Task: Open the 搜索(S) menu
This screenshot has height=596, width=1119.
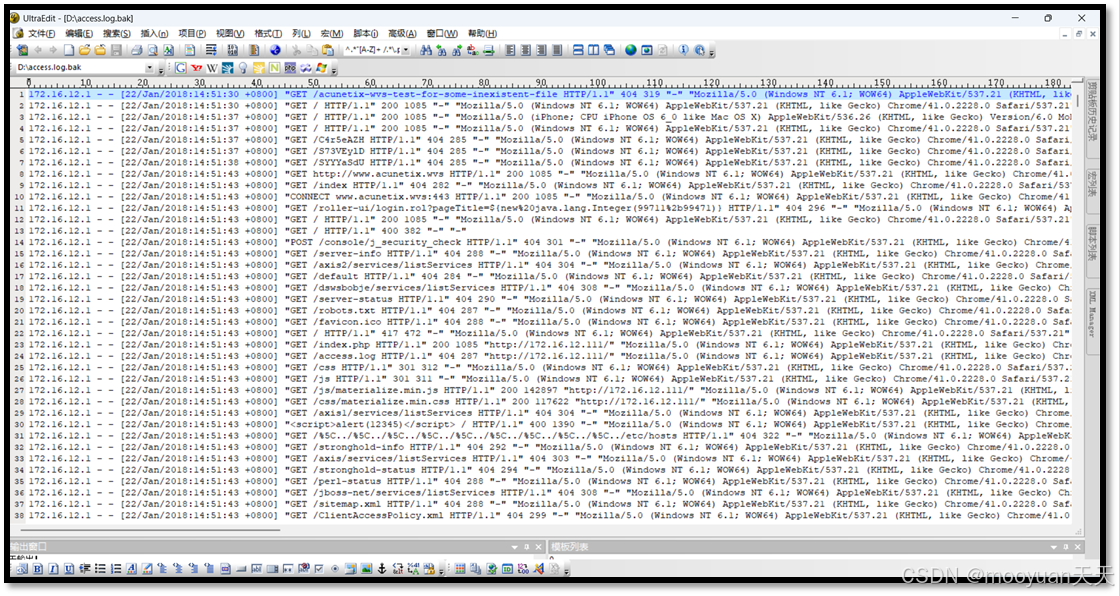Action: 116,34
